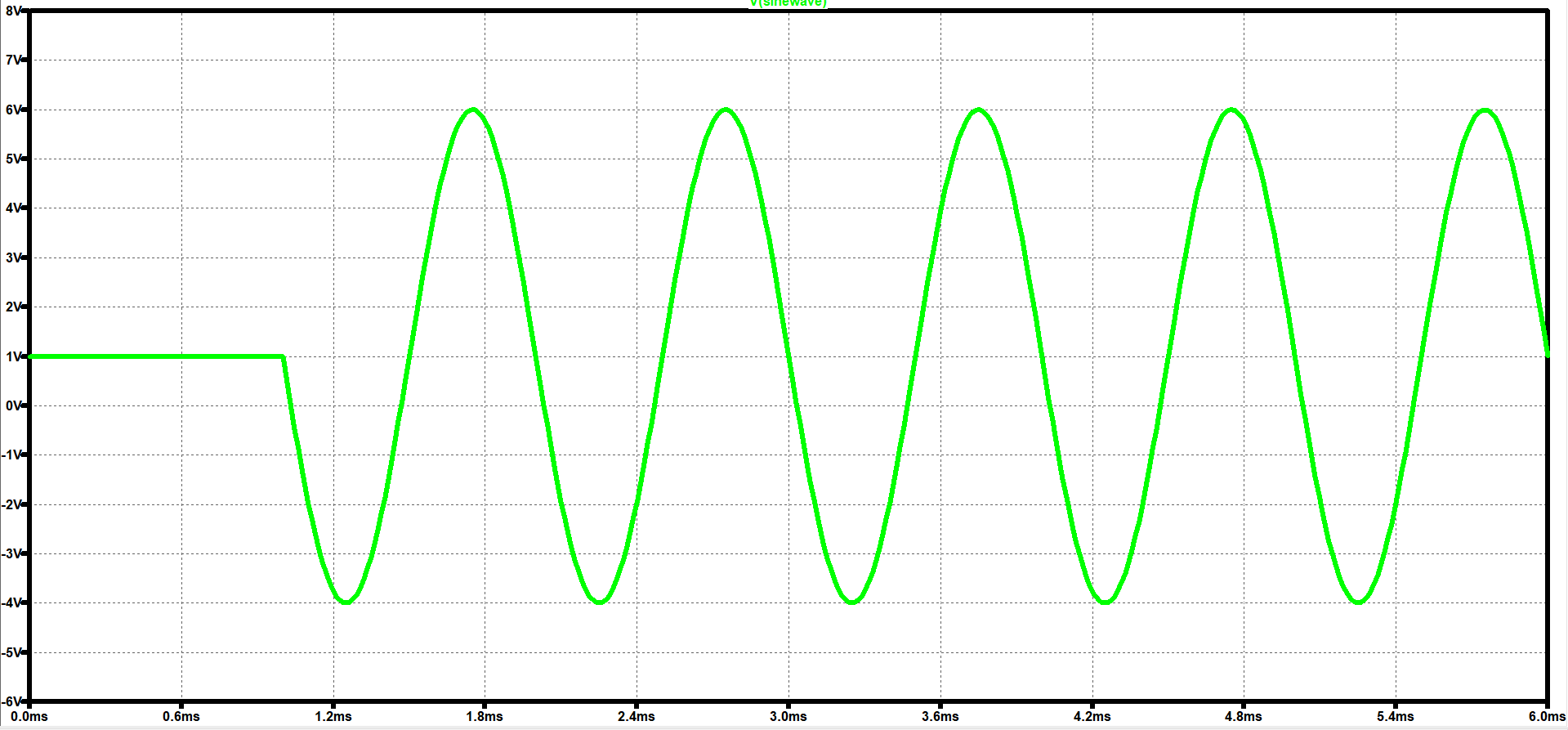
Task: Click the 8V label on the vertical axis
Action: (13, 11)
